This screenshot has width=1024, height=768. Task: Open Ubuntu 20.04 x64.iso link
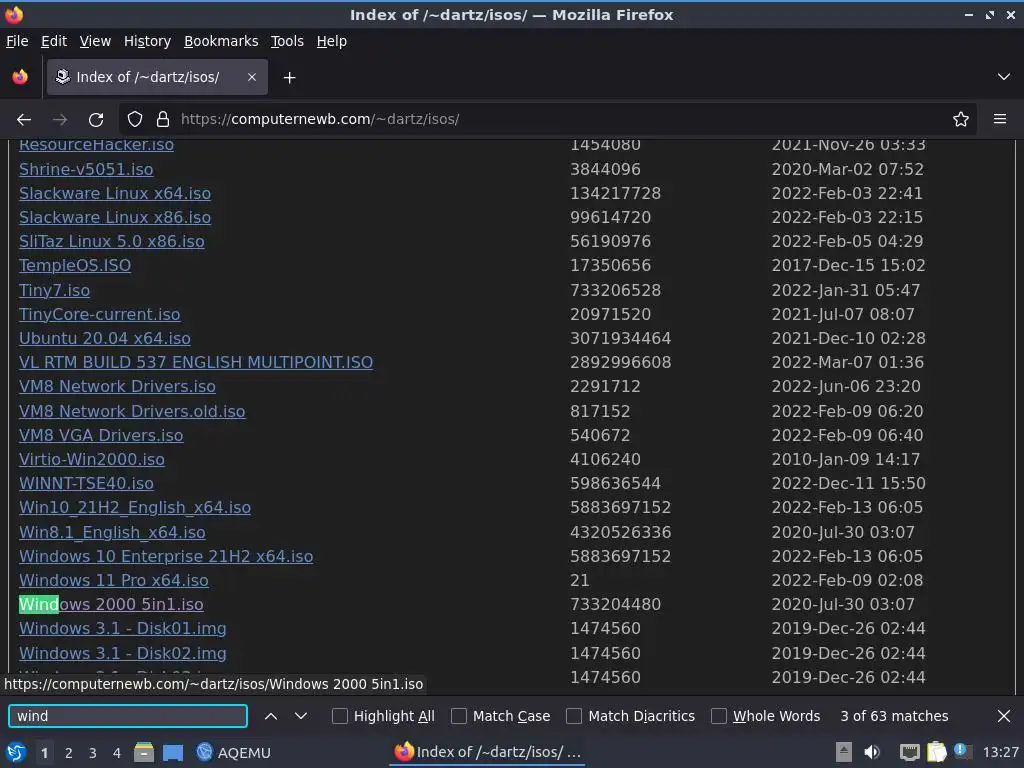click(x=104, y=338)
